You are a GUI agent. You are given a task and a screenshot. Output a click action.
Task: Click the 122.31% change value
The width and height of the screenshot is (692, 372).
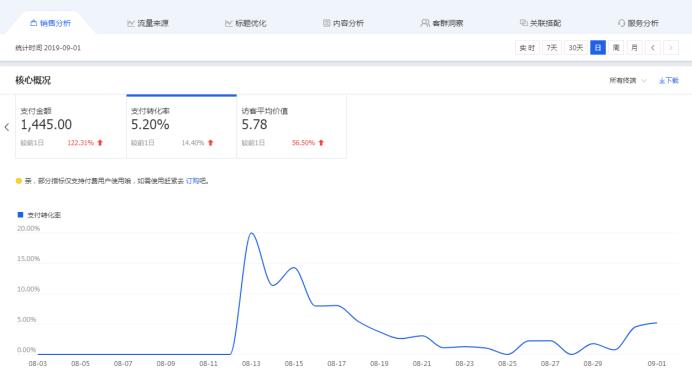[80, 143]
